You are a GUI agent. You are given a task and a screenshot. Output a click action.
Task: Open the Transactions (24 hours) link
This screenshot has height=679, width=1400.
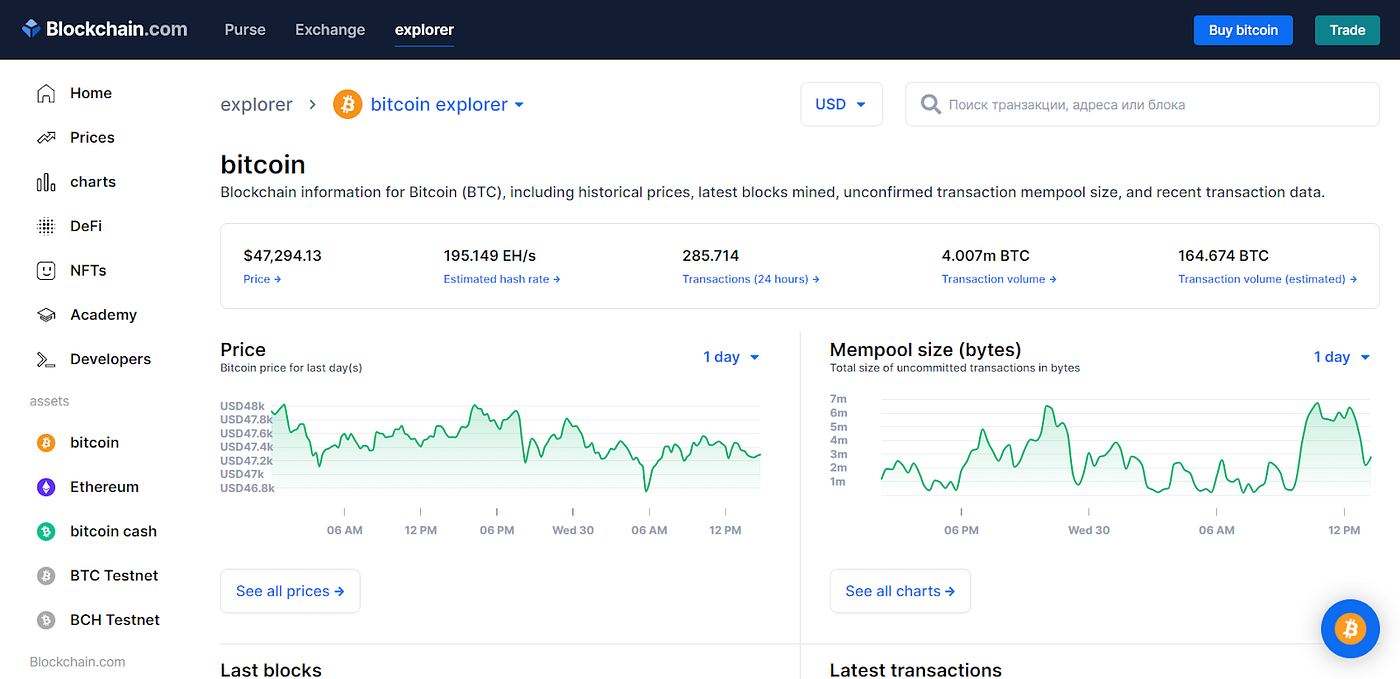pyautogui.click(x=751, y=279)
